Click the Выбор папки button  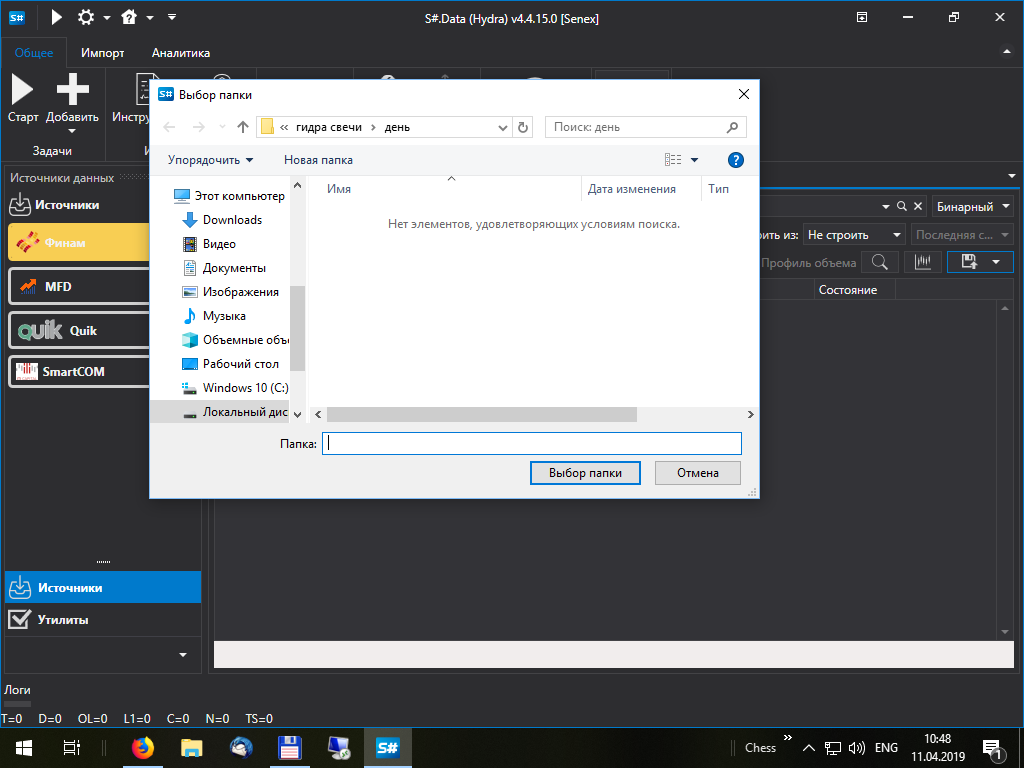click(x=585, y=473)
